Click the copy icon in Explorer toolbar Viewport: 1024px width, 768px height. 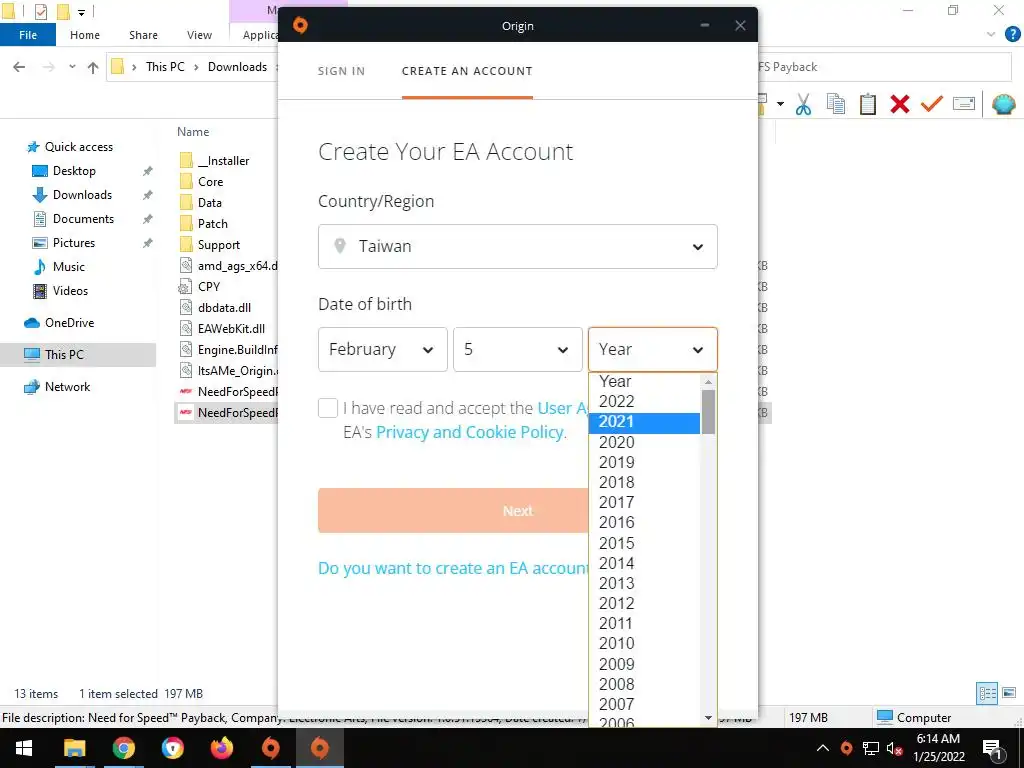835,104
